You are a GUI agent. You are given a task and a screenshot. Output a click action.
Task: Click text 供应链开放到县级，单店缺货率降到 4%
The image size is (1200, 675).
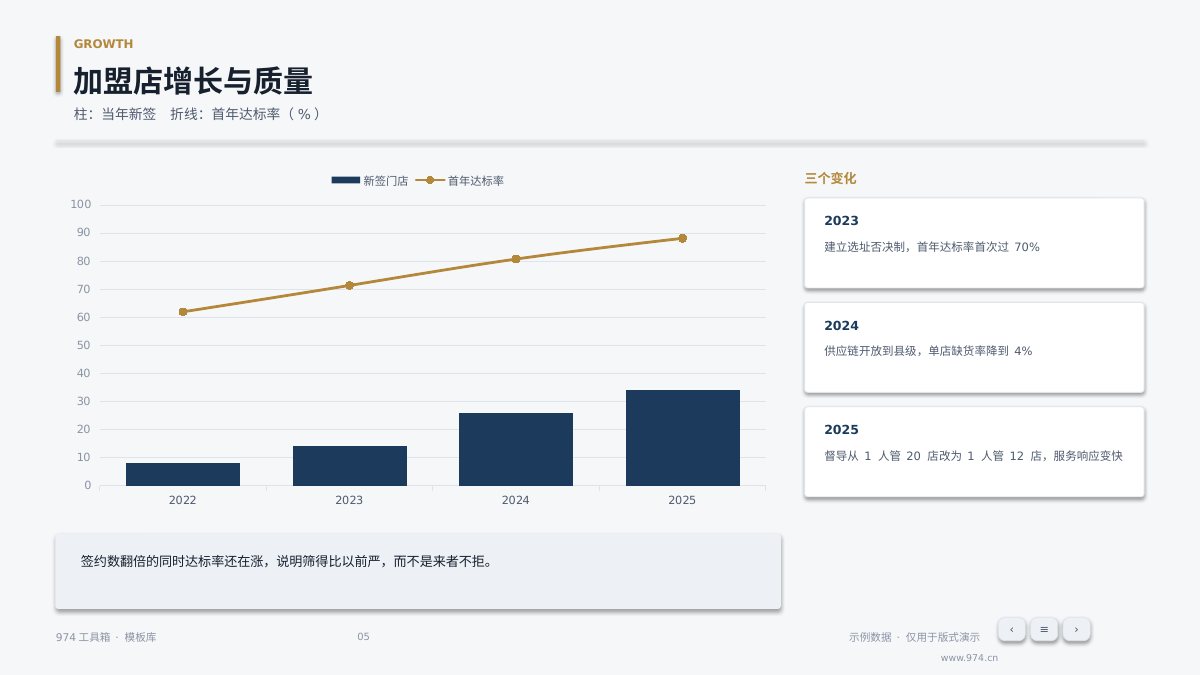click(x=928, y=351)
